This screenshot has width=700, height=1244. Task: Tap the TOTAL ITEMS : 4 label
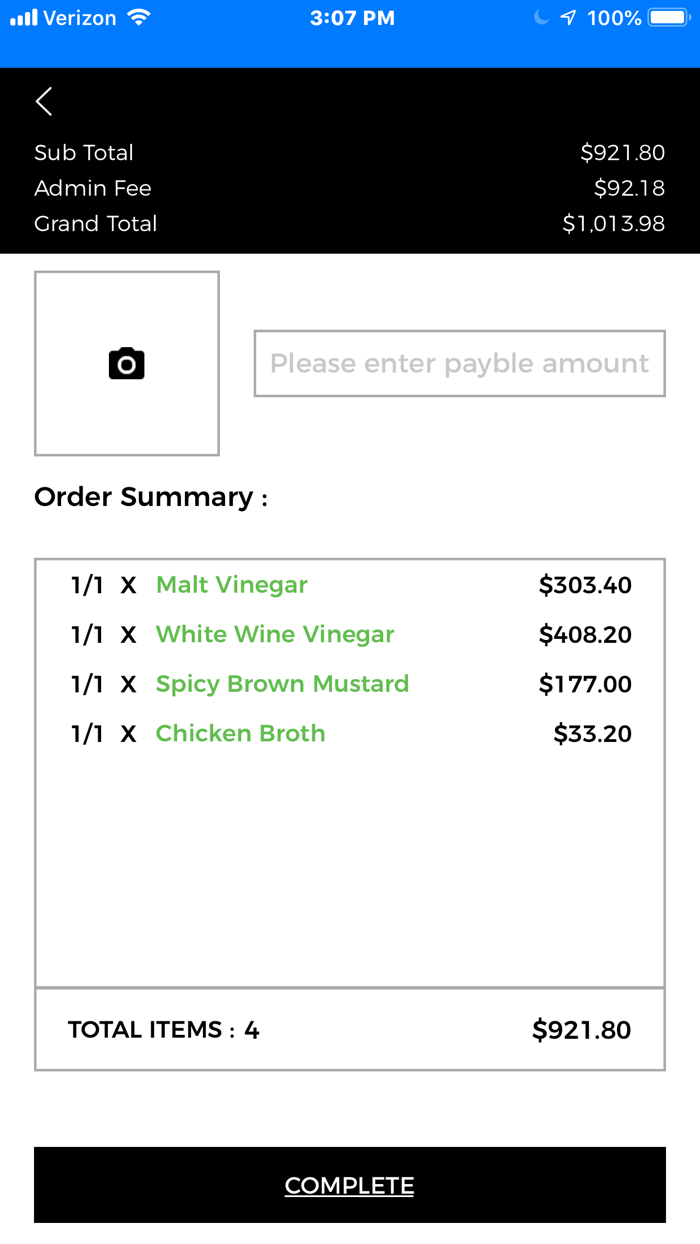point(163,1030)
